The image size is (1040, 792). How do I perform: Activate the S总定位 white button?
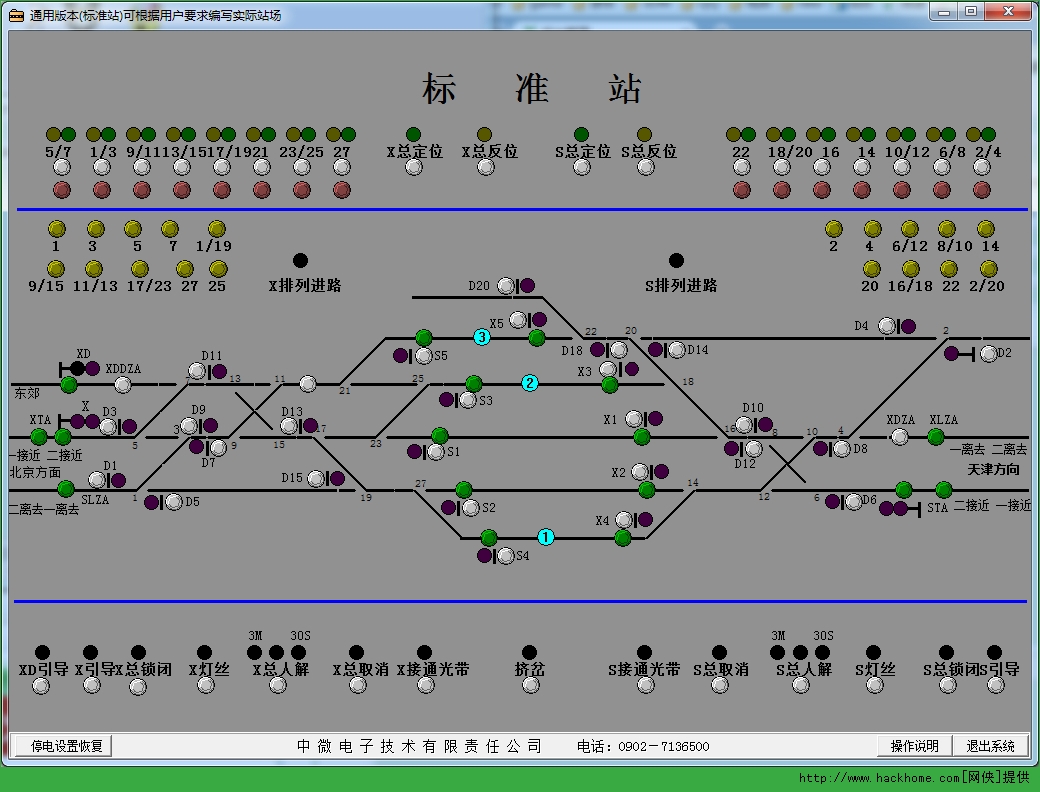[582, 167]
